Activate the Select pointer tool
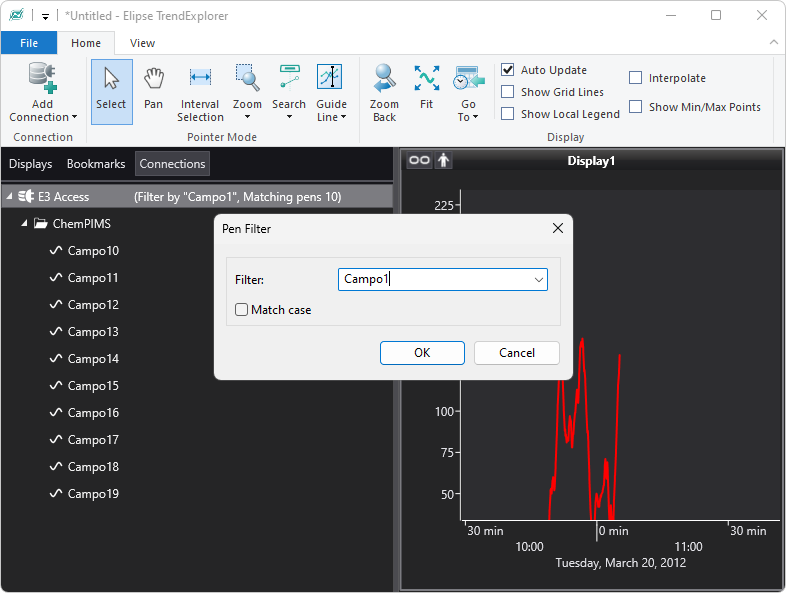Image resolution: width=786 pixels, height=593 pixels. 111,91
